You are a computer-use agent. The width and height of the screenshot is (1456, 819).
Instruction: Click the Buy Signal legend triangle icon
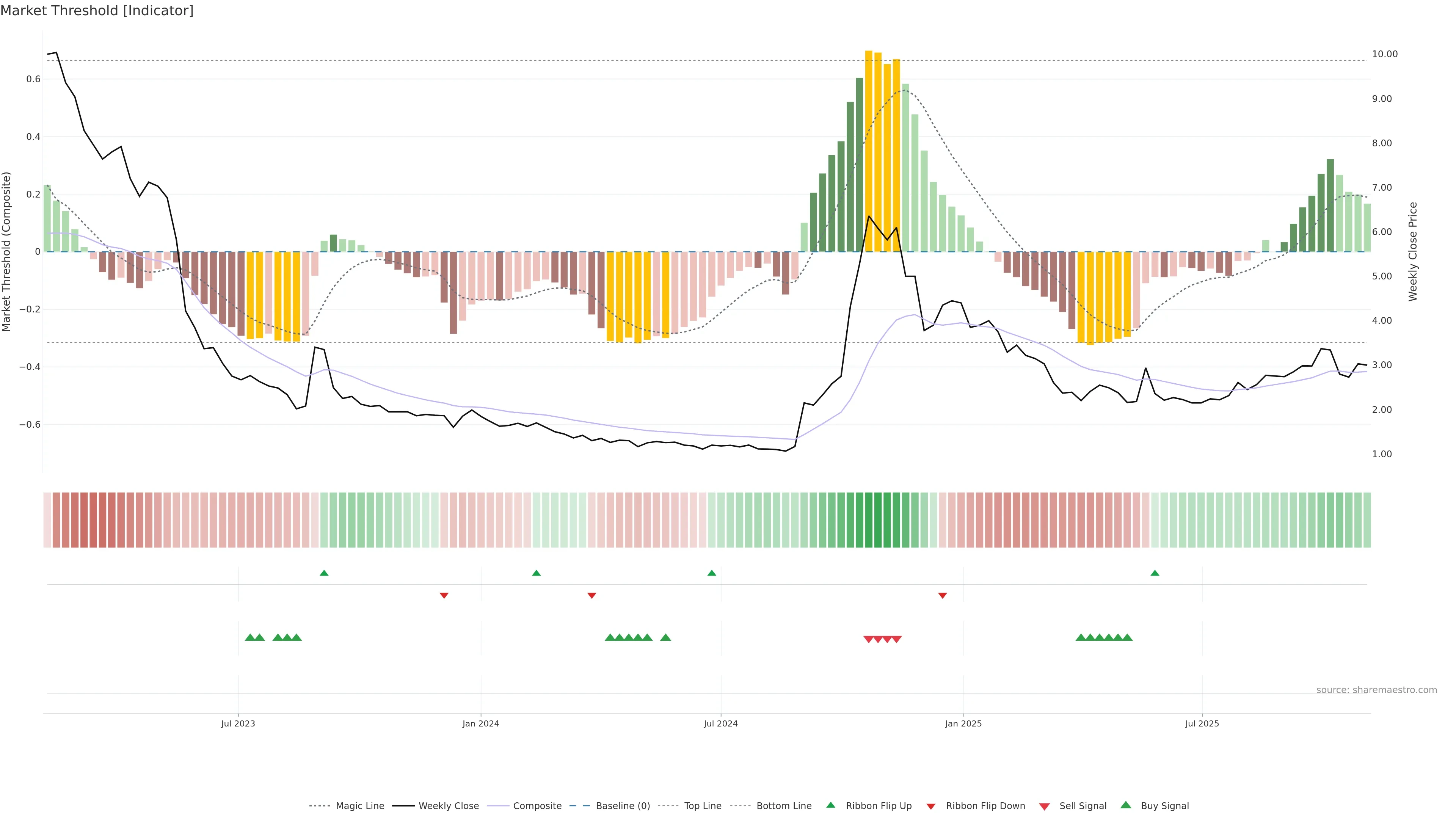(x=1125, y=805)
